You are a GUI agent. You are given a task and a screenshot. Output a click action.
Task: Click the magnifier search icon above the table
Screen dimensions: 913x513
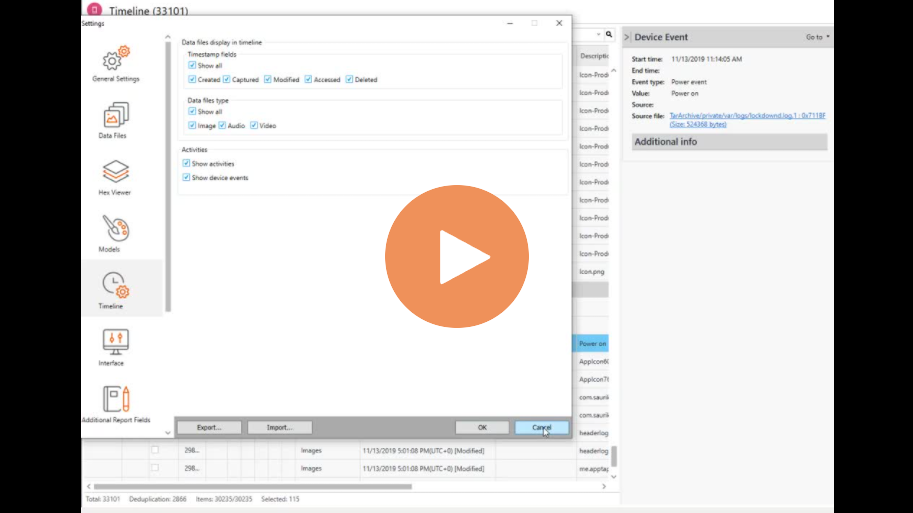(x=608, y=34)
